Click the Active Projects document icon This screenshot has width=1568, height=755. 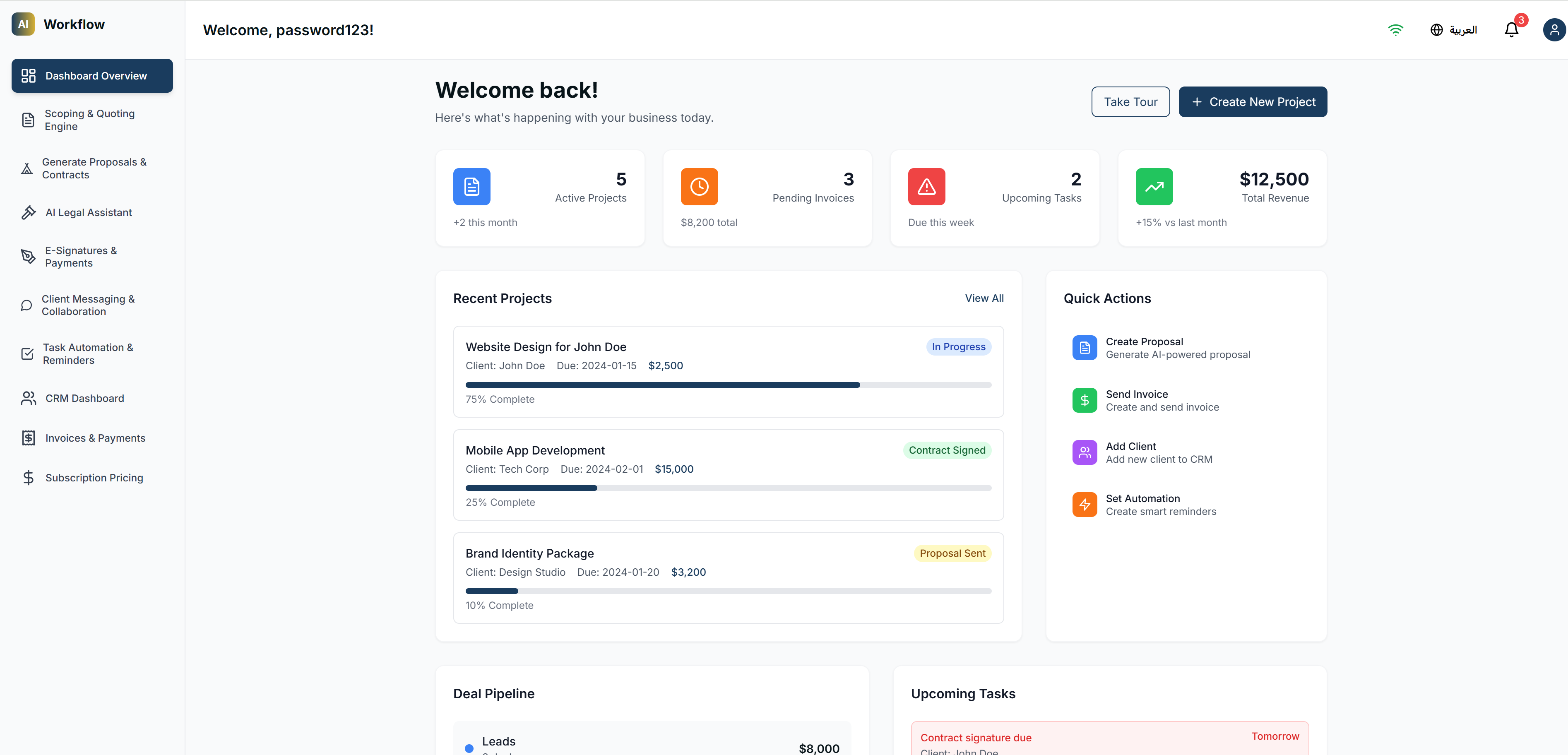[471, 186]
